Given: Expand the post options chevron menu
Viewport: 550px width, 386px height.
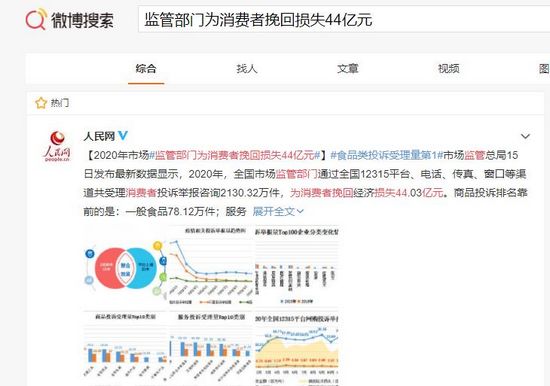Looking at the screenshot, I should [525, 136].
